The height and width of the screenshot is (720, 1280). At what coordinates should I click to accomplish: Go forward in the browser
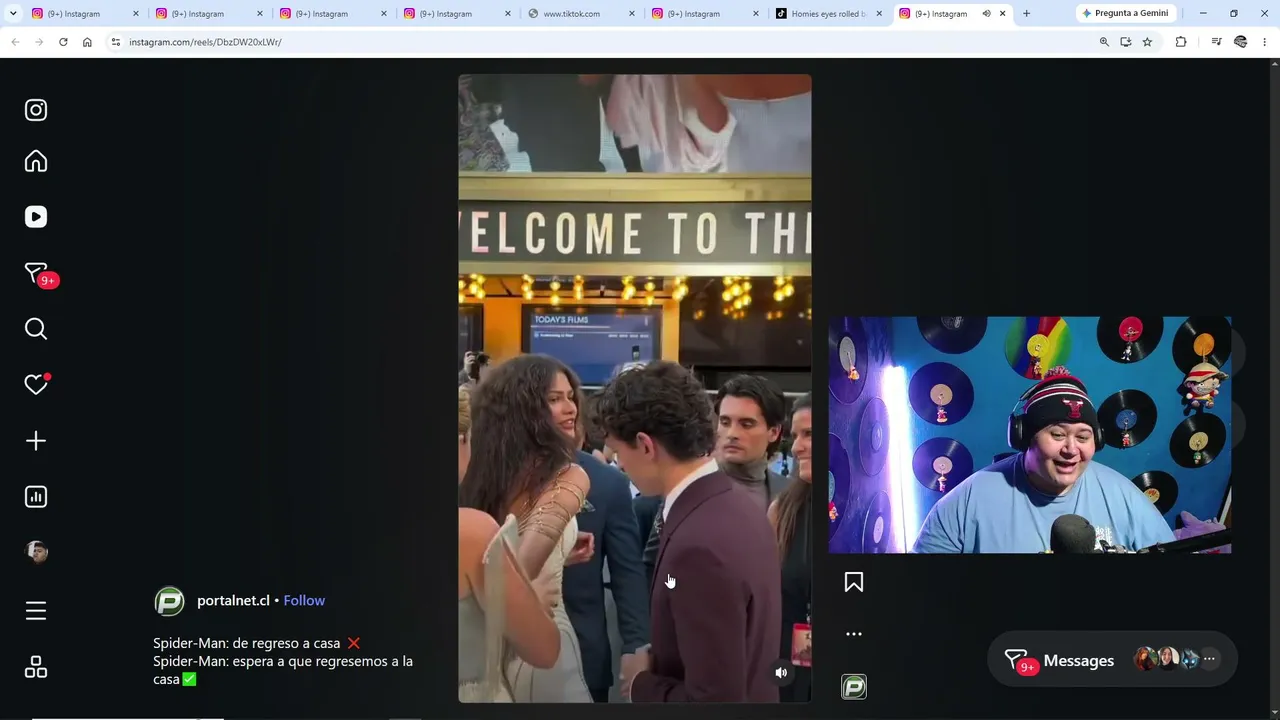coord(39,42)
